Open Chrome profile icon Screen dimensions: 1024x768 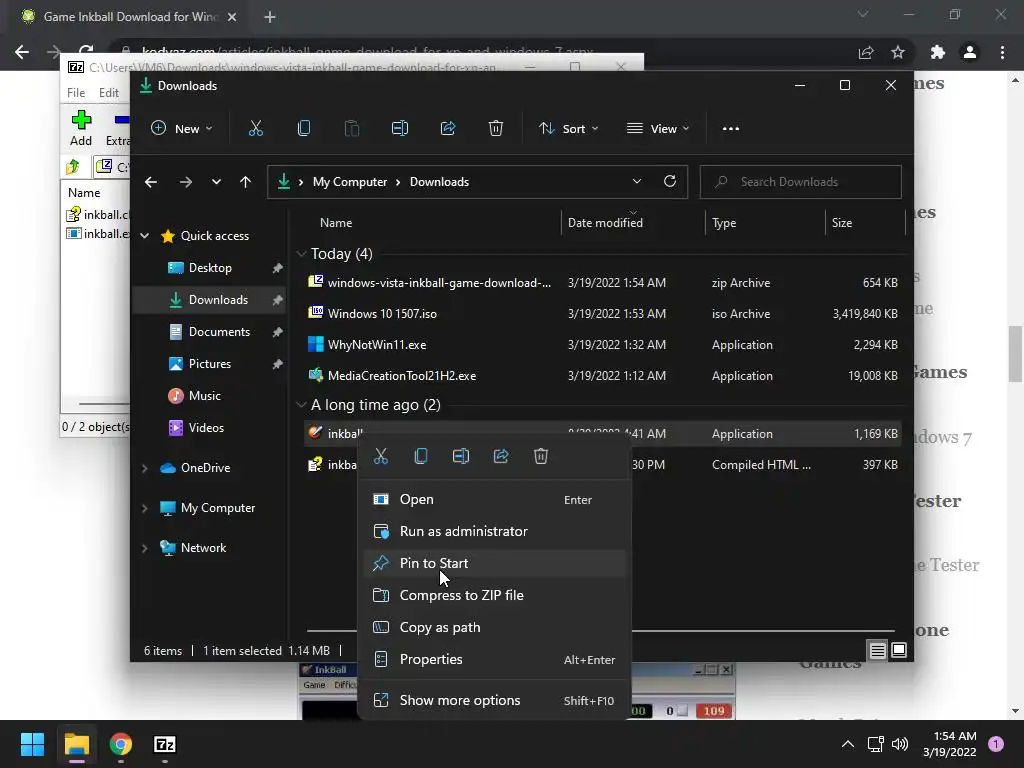click(x=970, y=52)
